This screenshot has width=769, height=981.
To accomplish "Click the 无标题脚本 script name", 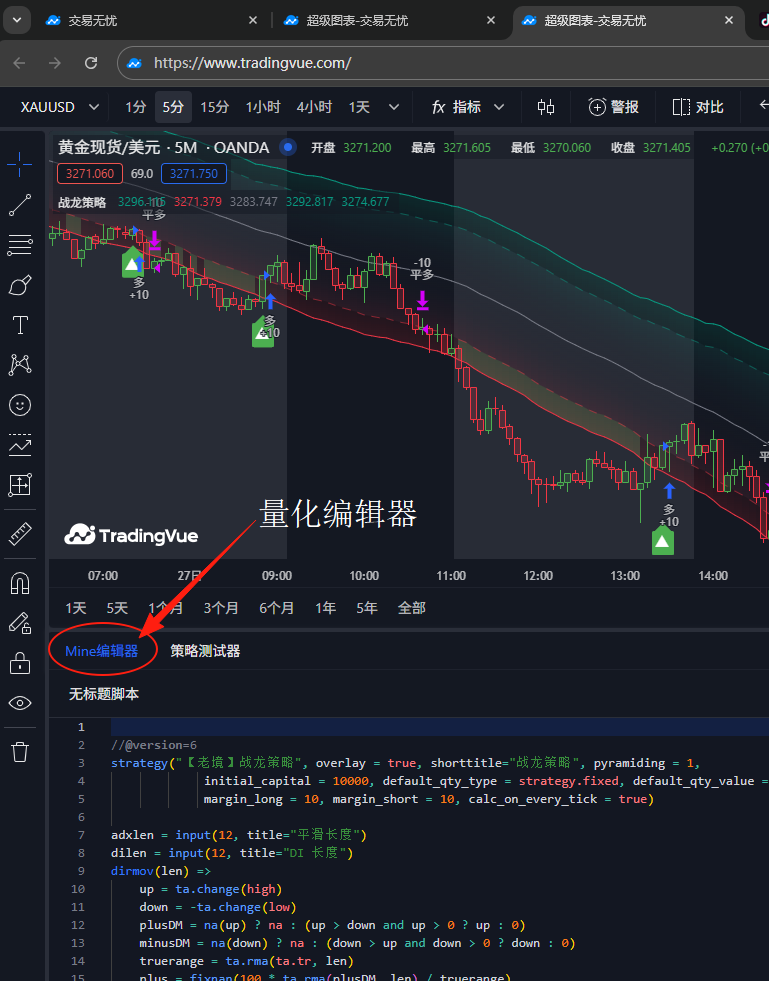I will [104, 694].
